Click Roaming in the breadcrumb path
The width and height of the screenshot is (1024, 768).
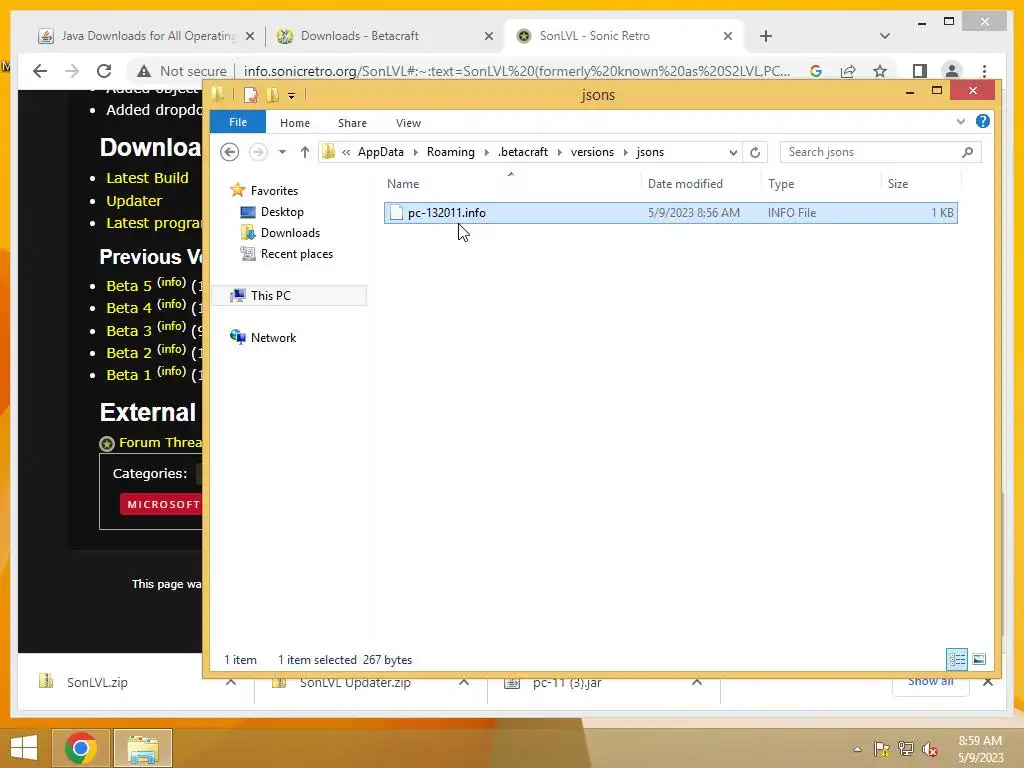point(451,152)
